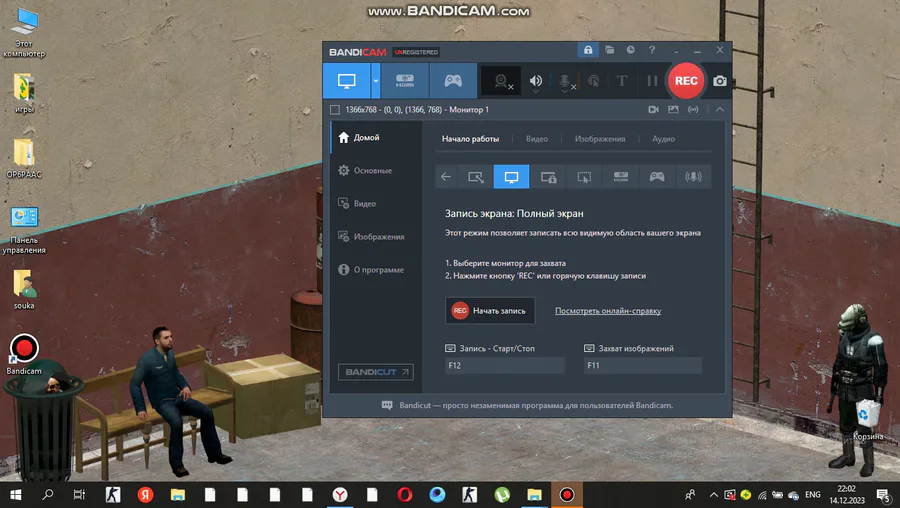This screenshot has height=508, width=900.
Task: Select the Bandicam desktop shortcut
Action: [x=24, y=355]
